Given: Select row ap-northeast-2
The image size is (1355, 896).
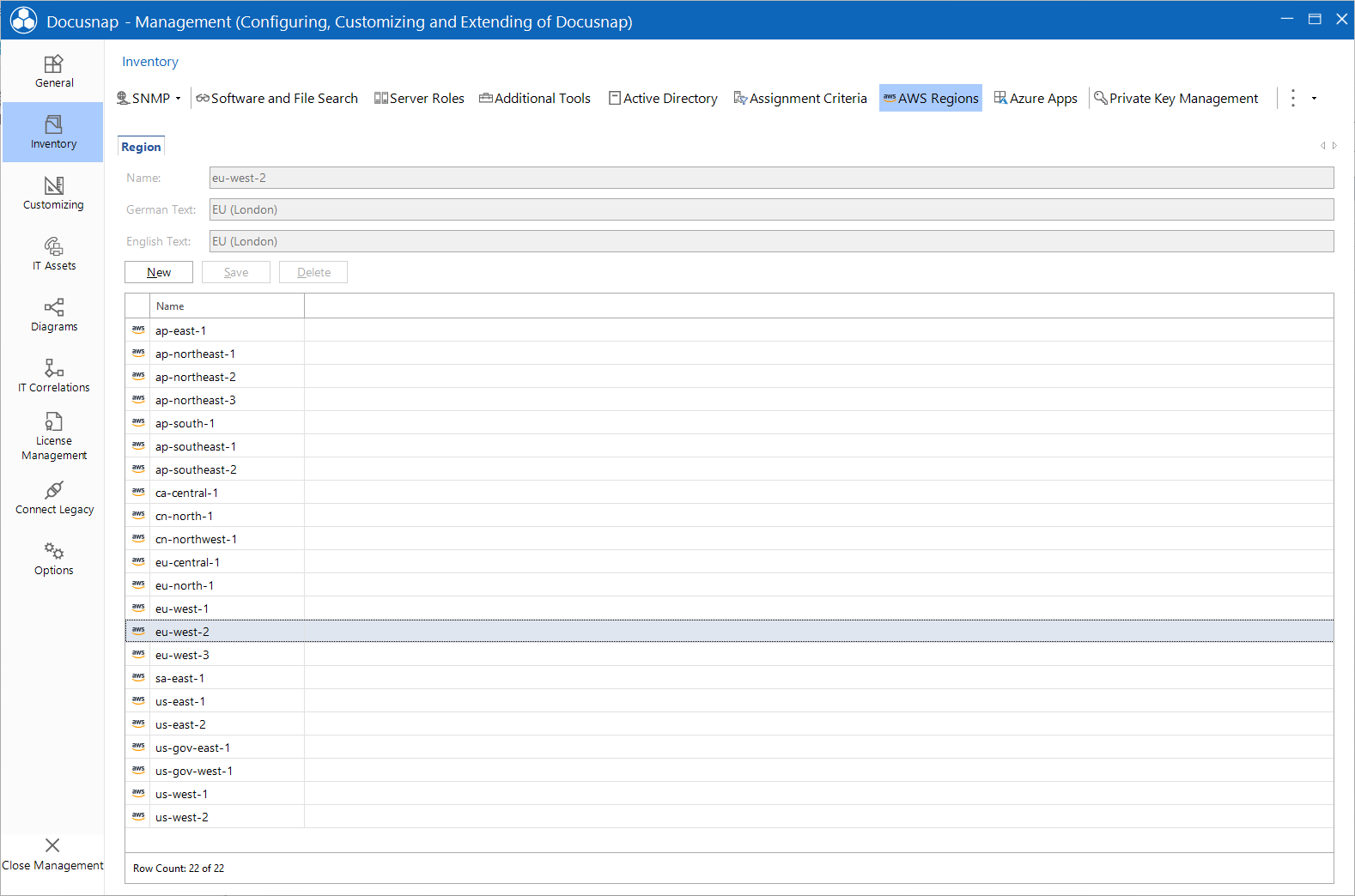Looking at the screenshot, I should point(729,377).
